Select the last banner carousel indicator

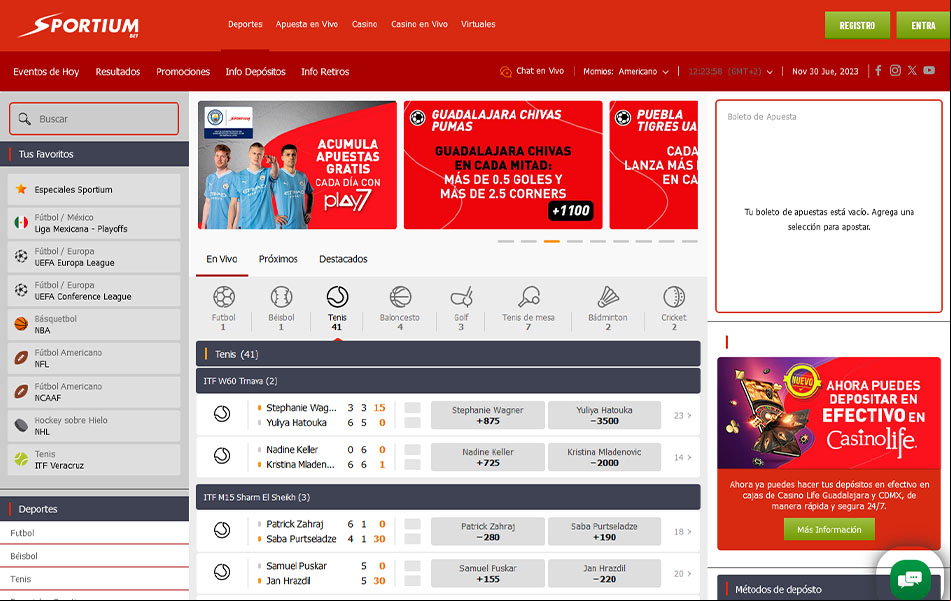tap(690, 241)
